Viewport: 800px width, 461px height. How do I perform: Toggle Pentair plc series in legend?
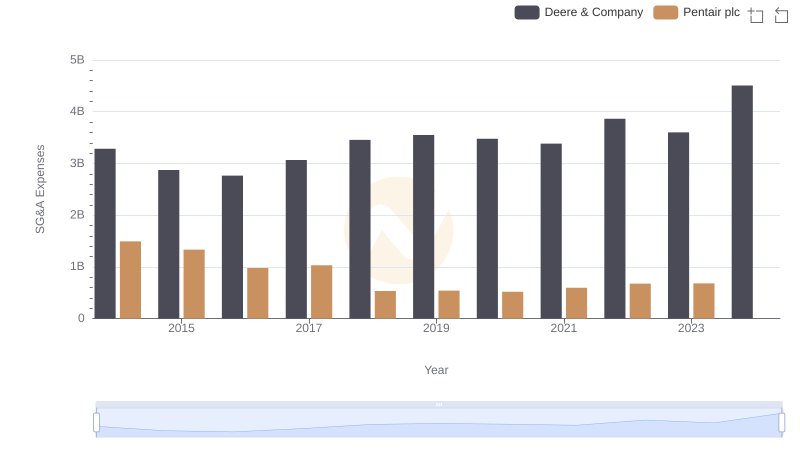click(x=696, y=12)
